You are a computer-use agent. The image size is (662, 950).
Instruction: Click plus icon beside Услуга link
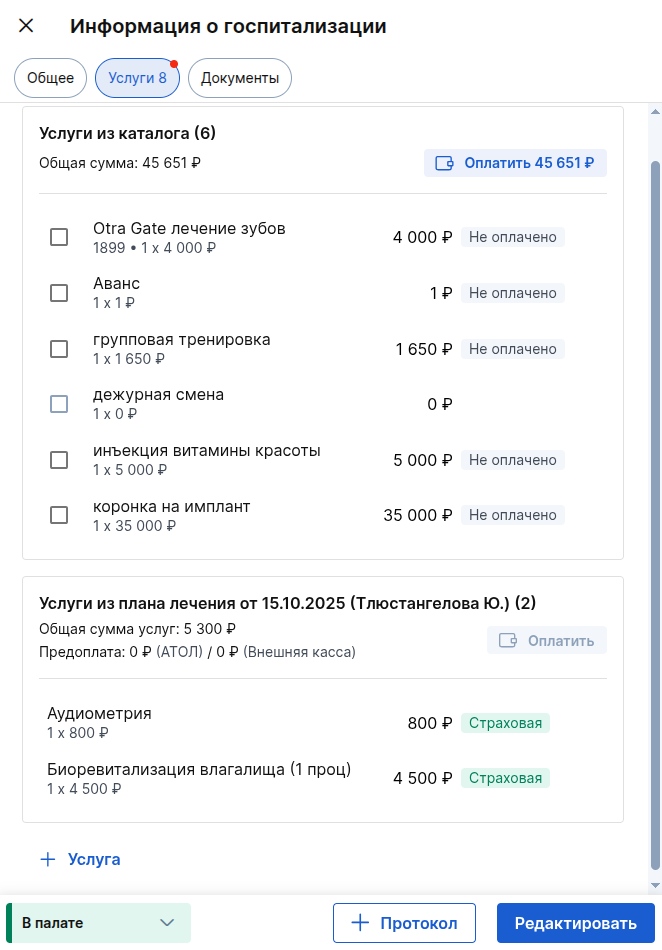click(x=47, y=859)
